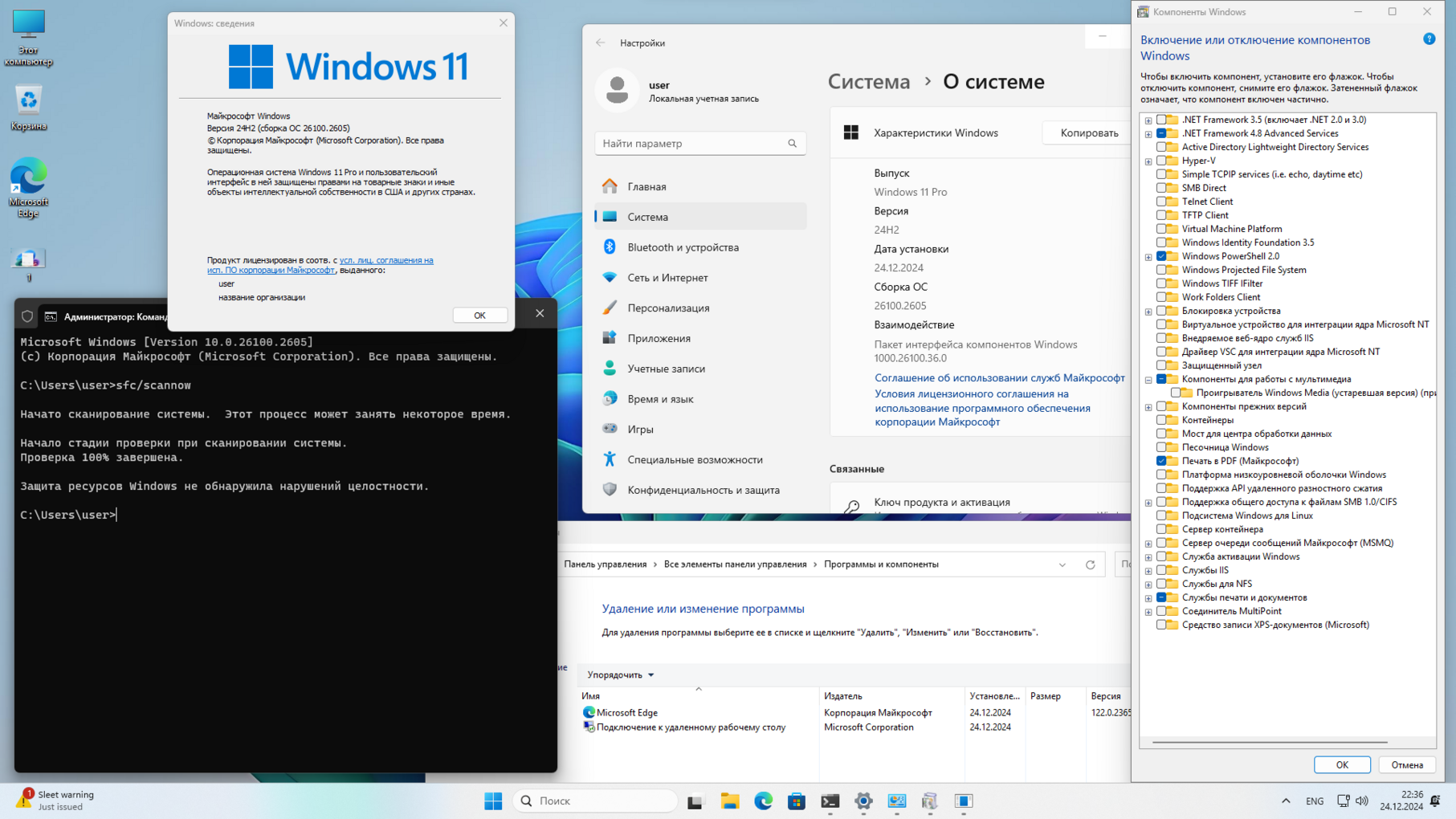Open Microsoft Edge desktop shortcut

click(29, 188)
